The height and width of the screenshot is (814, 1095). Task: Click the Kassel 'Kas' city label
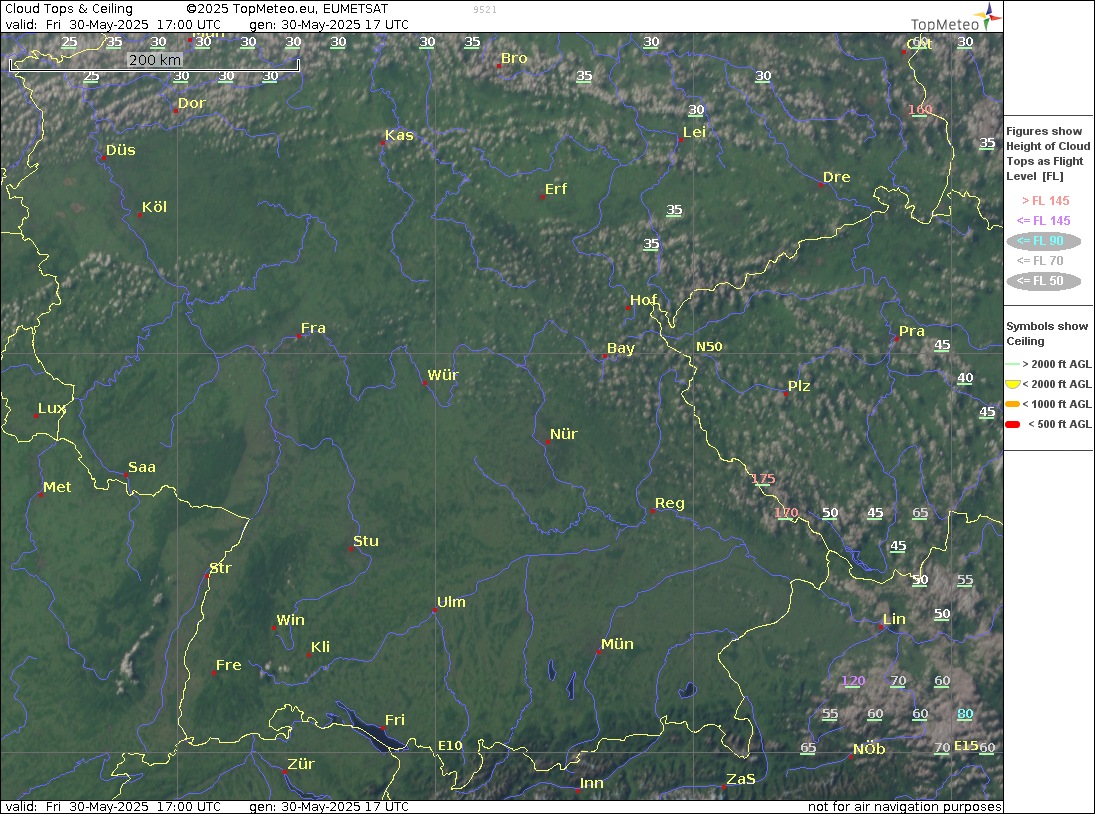(x=399, y=135)
